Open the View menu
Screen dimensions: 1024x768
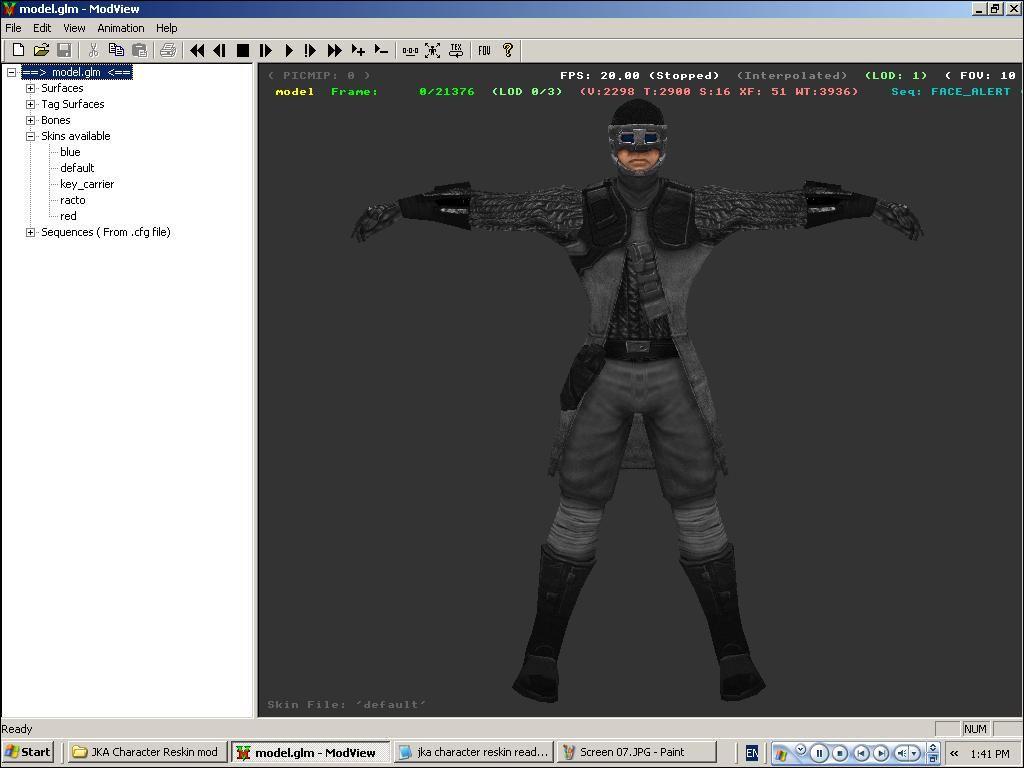point(74,28)
